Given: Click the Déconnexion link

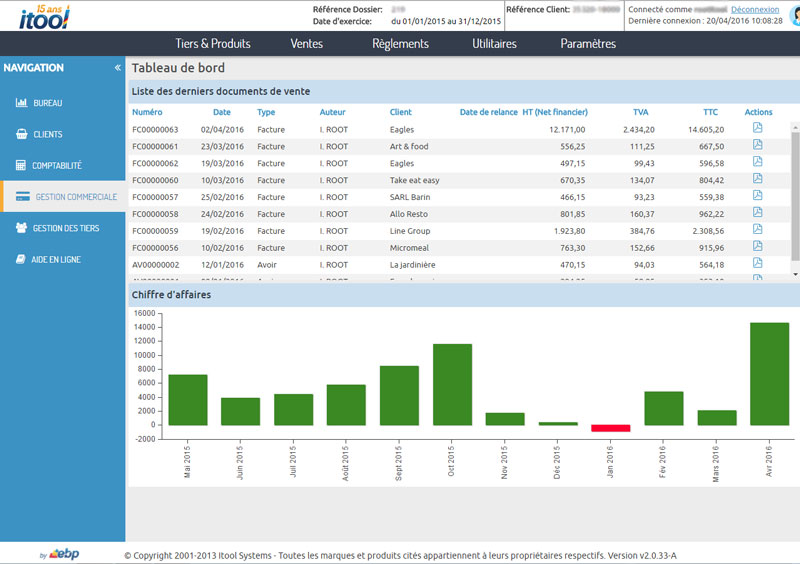Looking at the screenshot, I should [755, 9].
